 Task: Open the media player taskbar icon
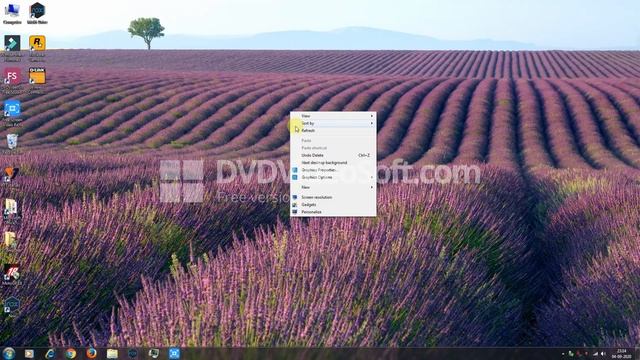tap(29, 353)
